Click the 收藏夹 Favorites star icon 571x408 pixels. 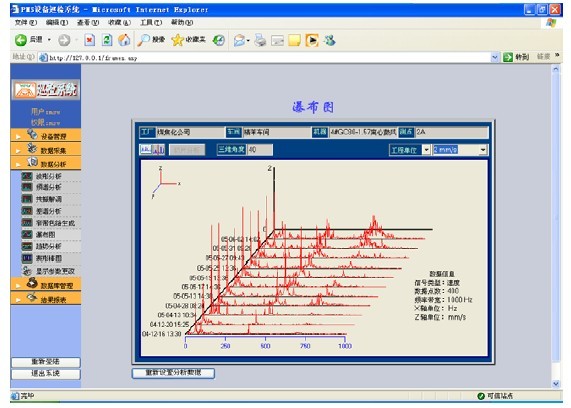[x=177, y=40]
